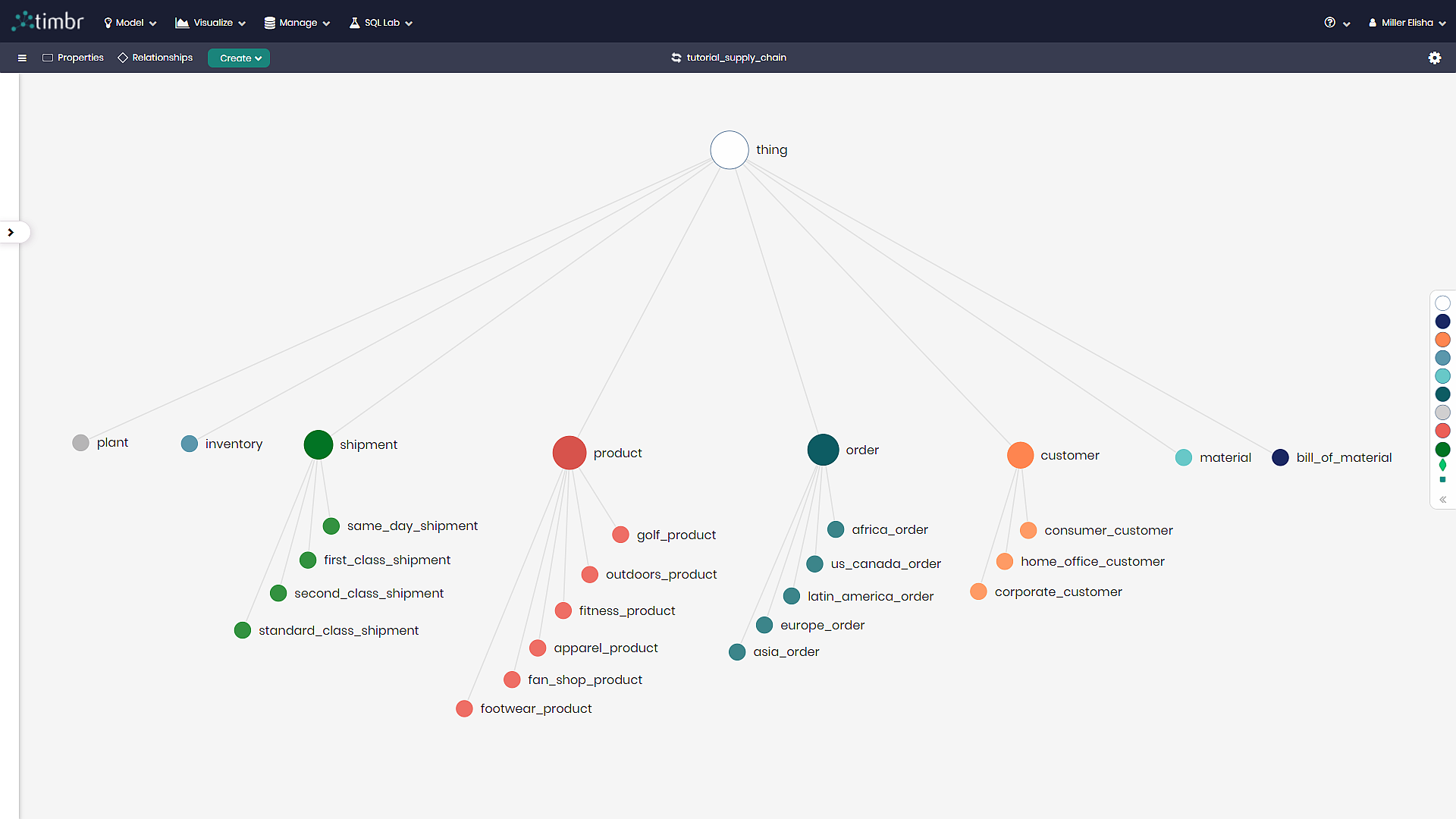Open the SQL Lab menu
Viewport: 1456px width, 819px height.
[x=381, y=23]
